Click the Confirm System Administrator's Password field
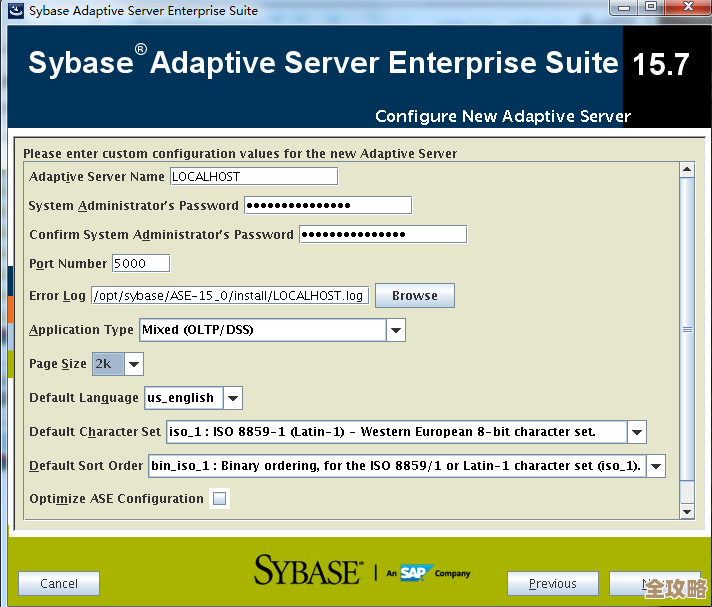712x607 pixels. tap(382, 234)
